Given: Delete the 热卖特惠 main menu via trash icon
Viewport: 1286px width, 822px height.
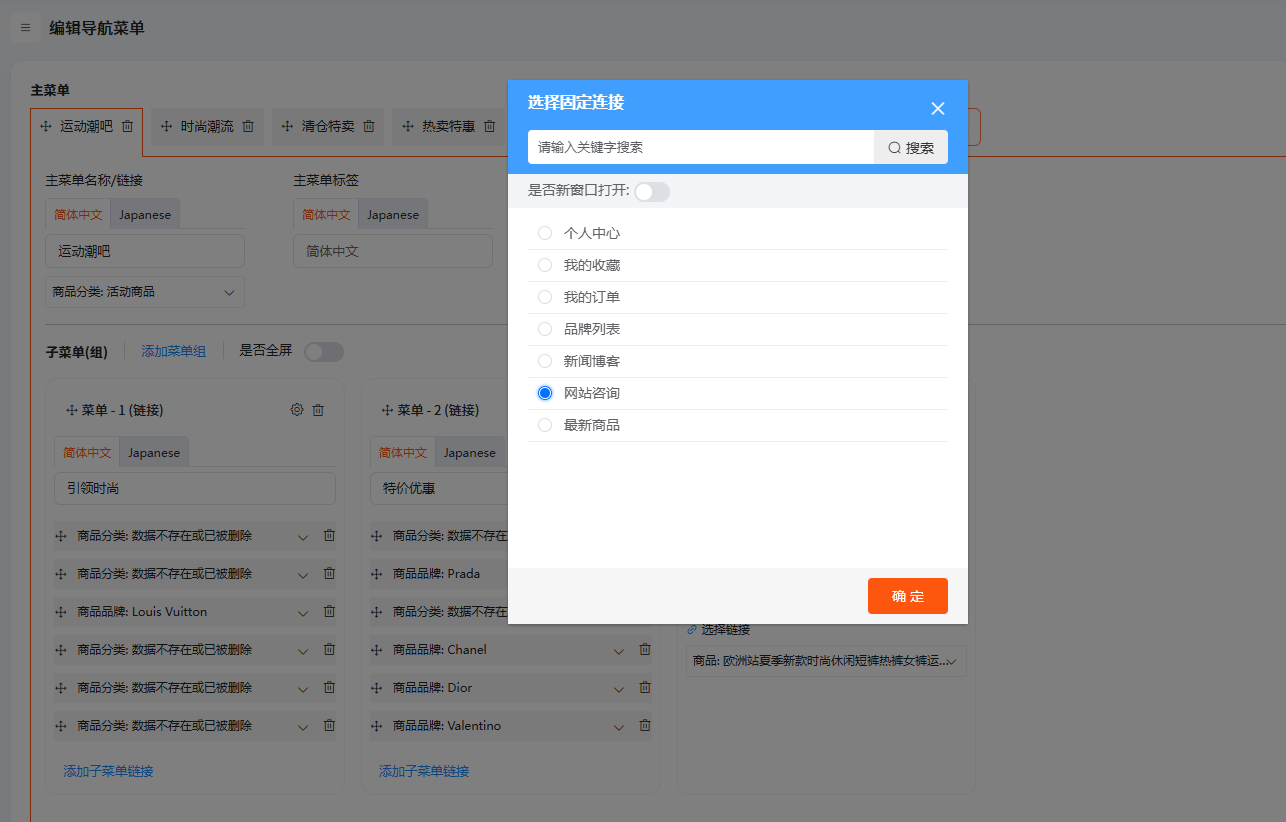Looking at the screenshot, I should (489, 127).
